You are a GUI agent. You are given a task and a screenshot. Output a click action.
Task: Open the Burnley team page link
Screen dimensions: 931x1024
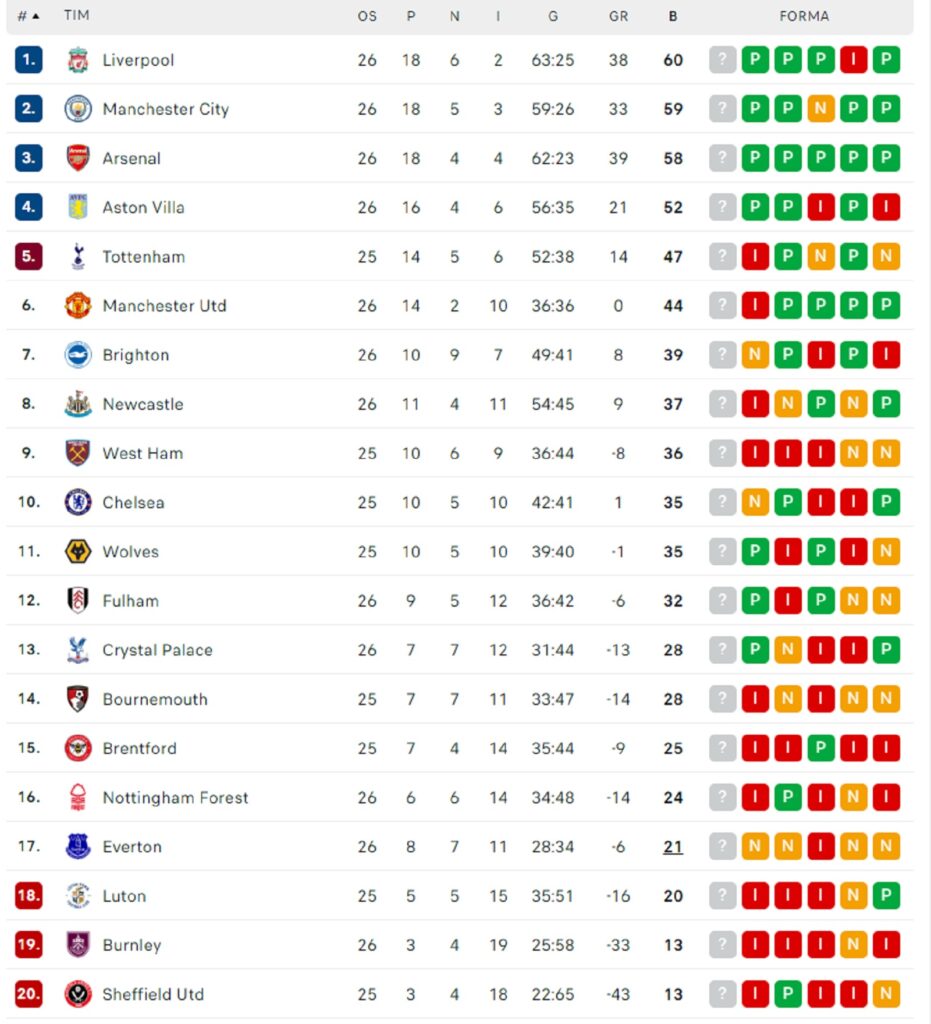pyautogui.click(x=131, y=945)
